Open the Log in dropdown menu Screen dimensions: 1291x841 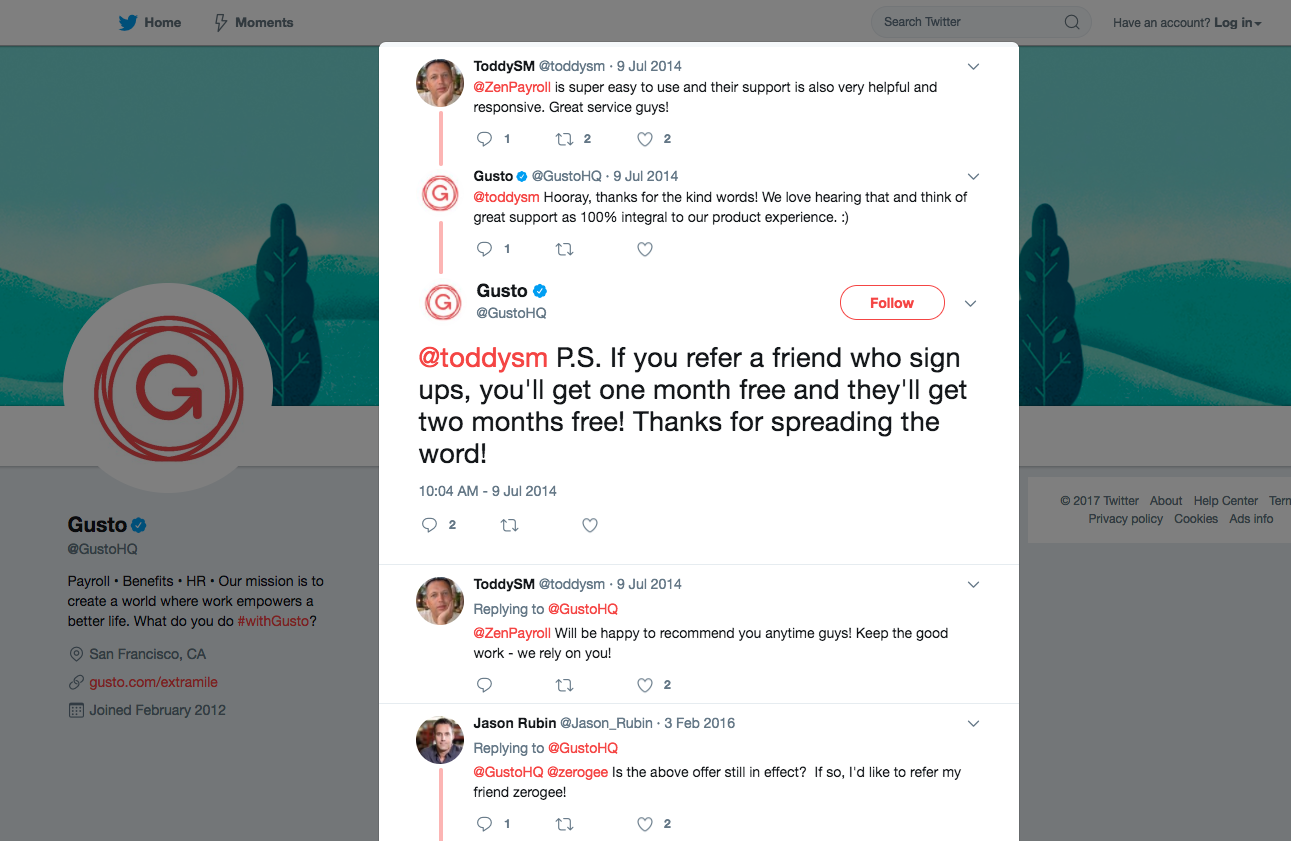(1238, 23)
